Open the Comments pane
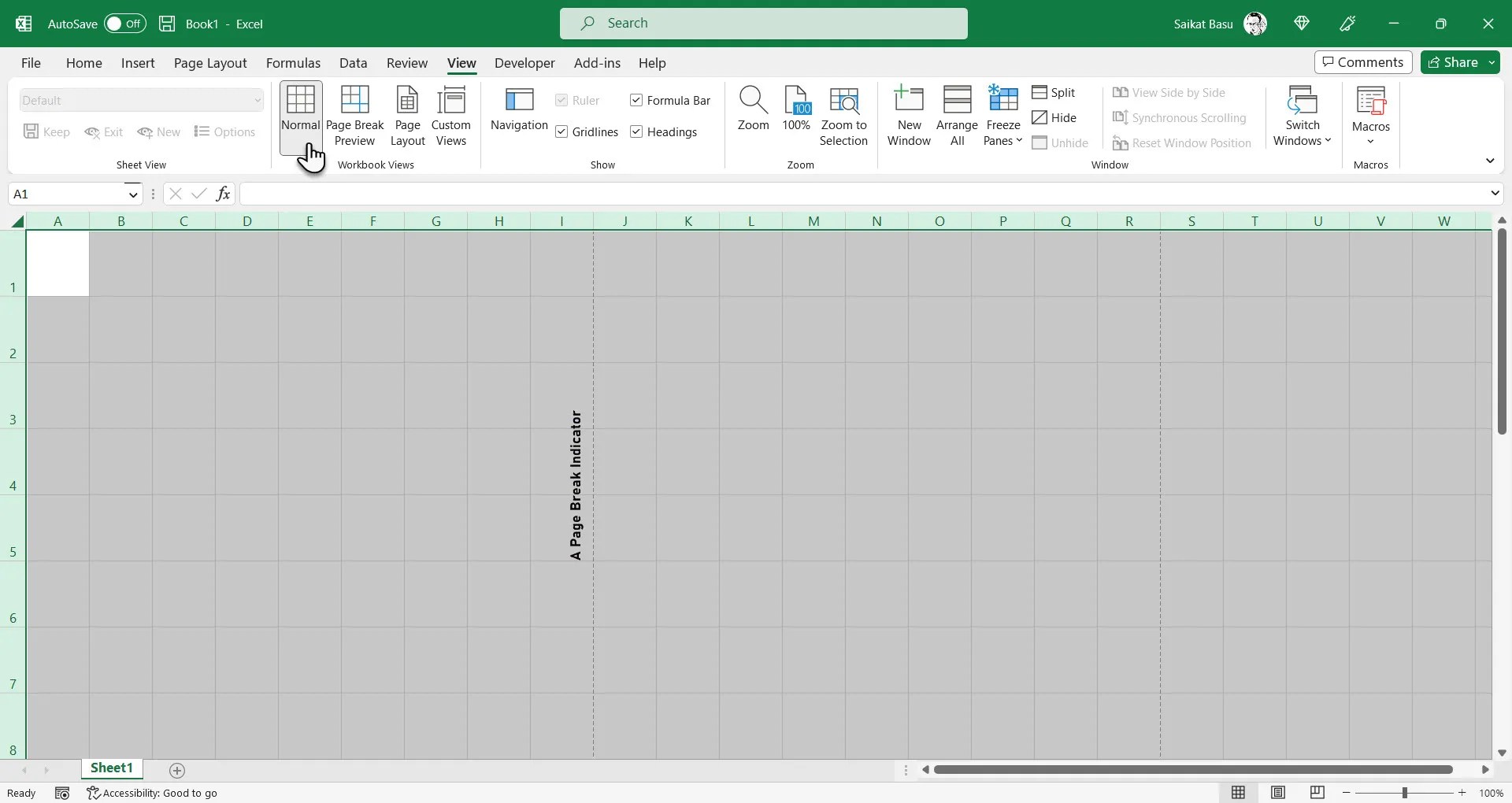This screenshot has width=1512, height=803. coord(1362,61)
